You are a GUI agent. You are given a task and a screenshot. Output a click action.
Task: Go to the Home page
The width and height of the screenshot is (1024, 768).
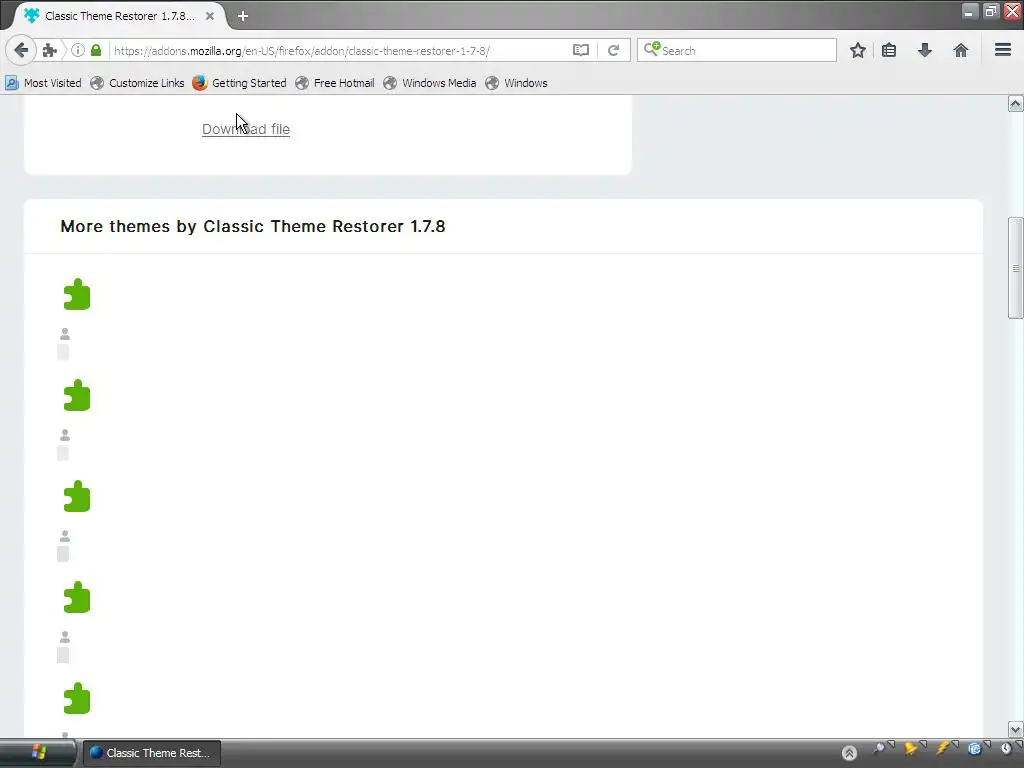961,50
